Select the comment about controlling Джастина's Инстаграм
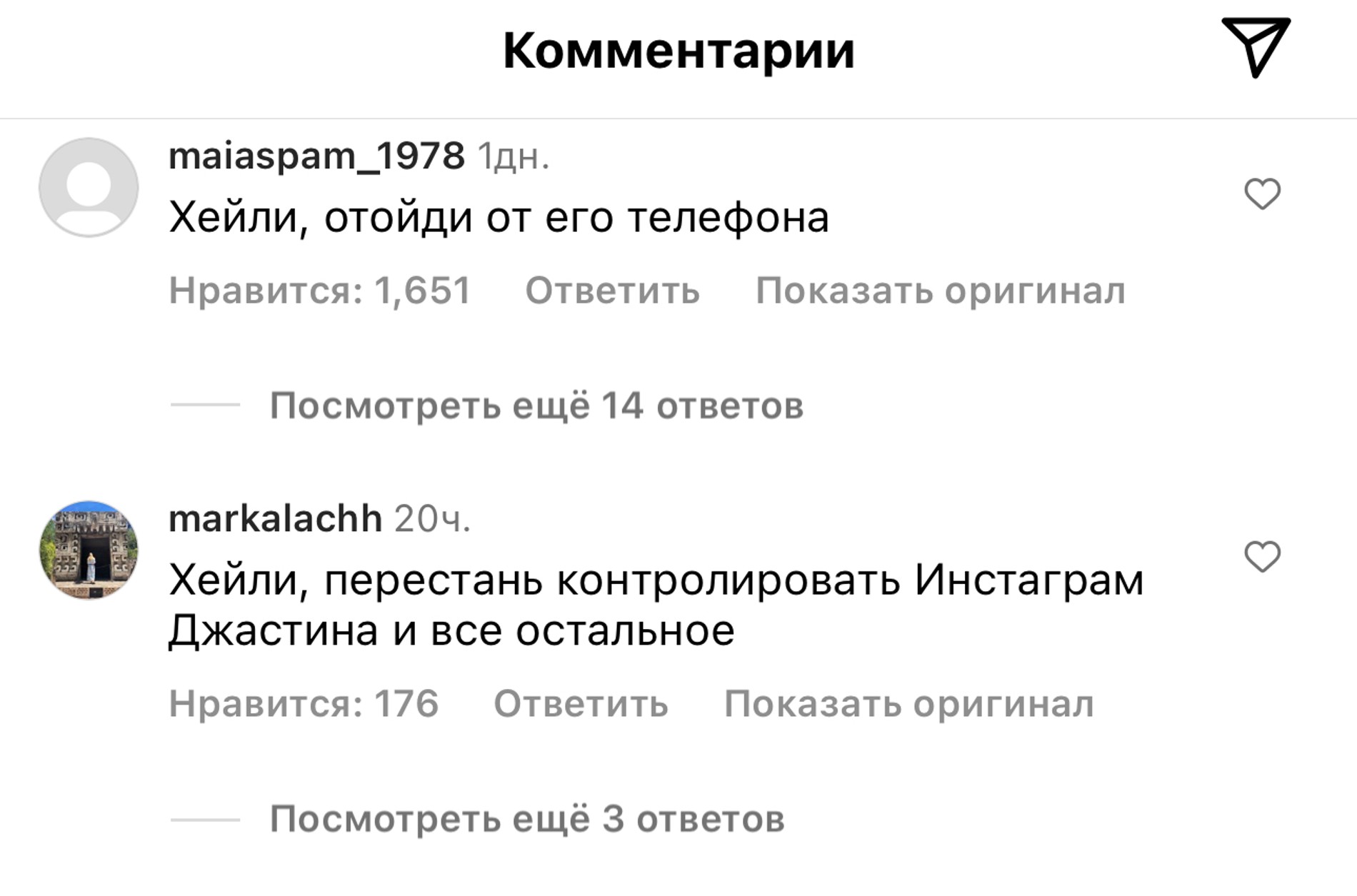1357x896 pixels. (x=656, y=604)
